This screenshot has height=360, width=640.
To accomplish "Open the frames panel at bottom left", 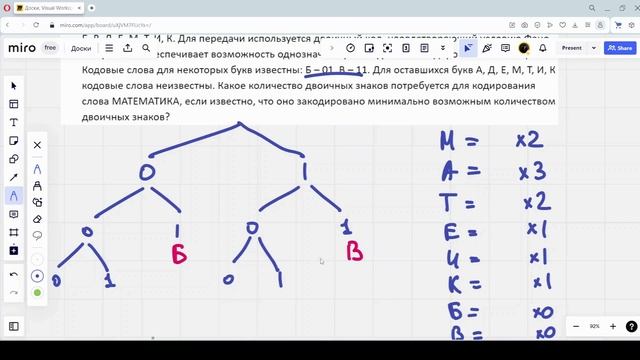I will click(x=14, y=326).
